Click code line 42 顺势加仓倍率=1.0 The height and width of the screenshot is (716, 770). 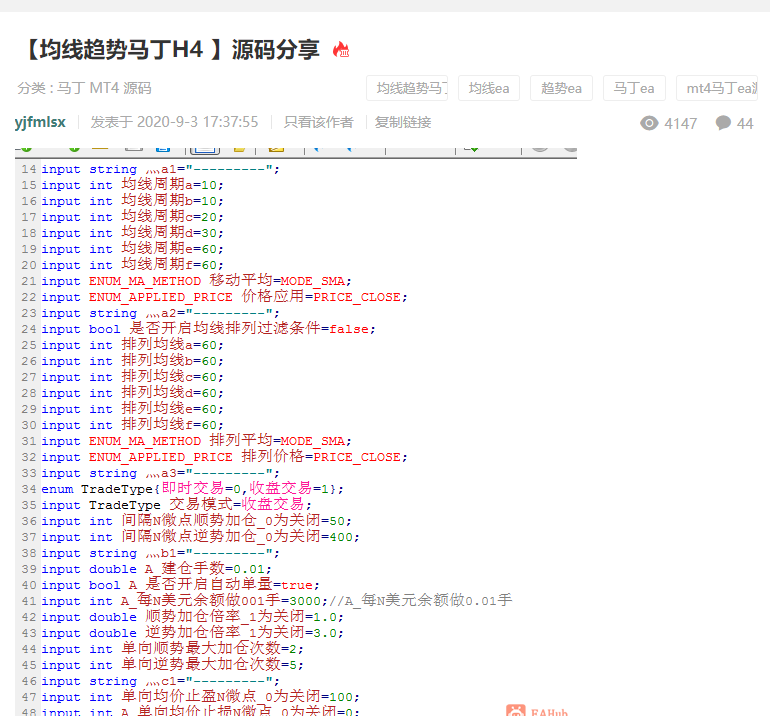192,617
